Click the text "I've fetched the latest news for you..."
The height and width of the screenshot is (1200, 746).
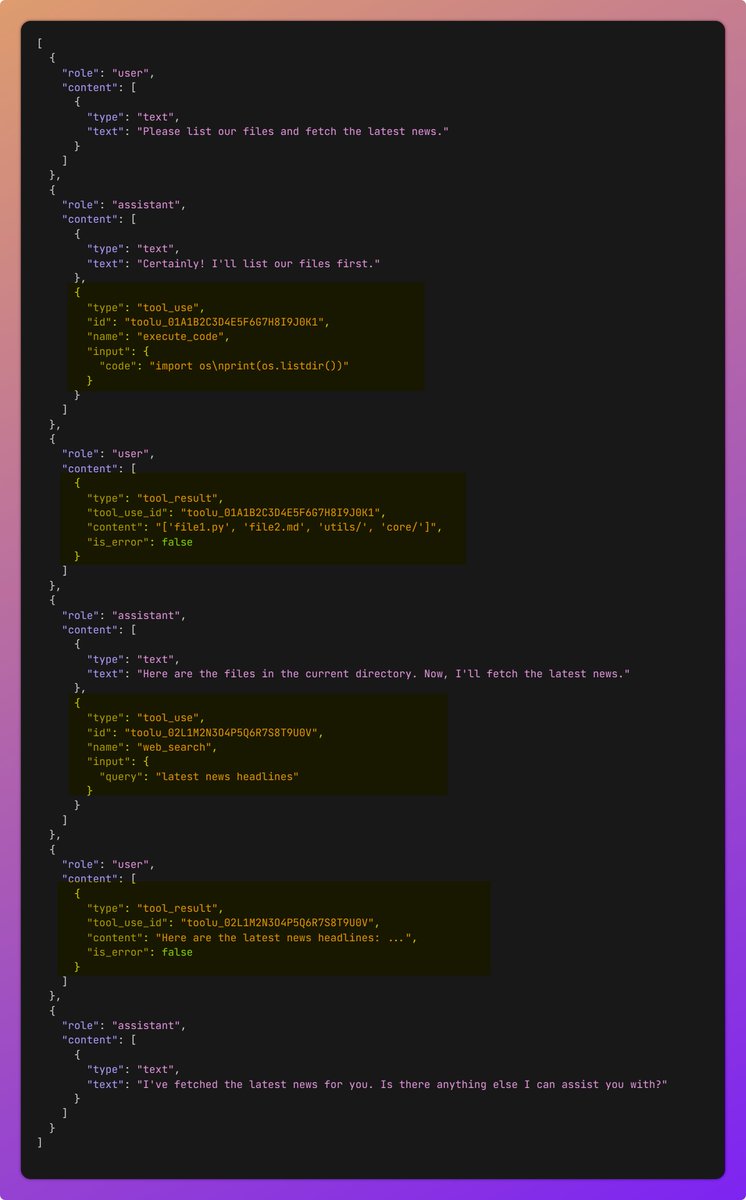(x=402, y=1084)
